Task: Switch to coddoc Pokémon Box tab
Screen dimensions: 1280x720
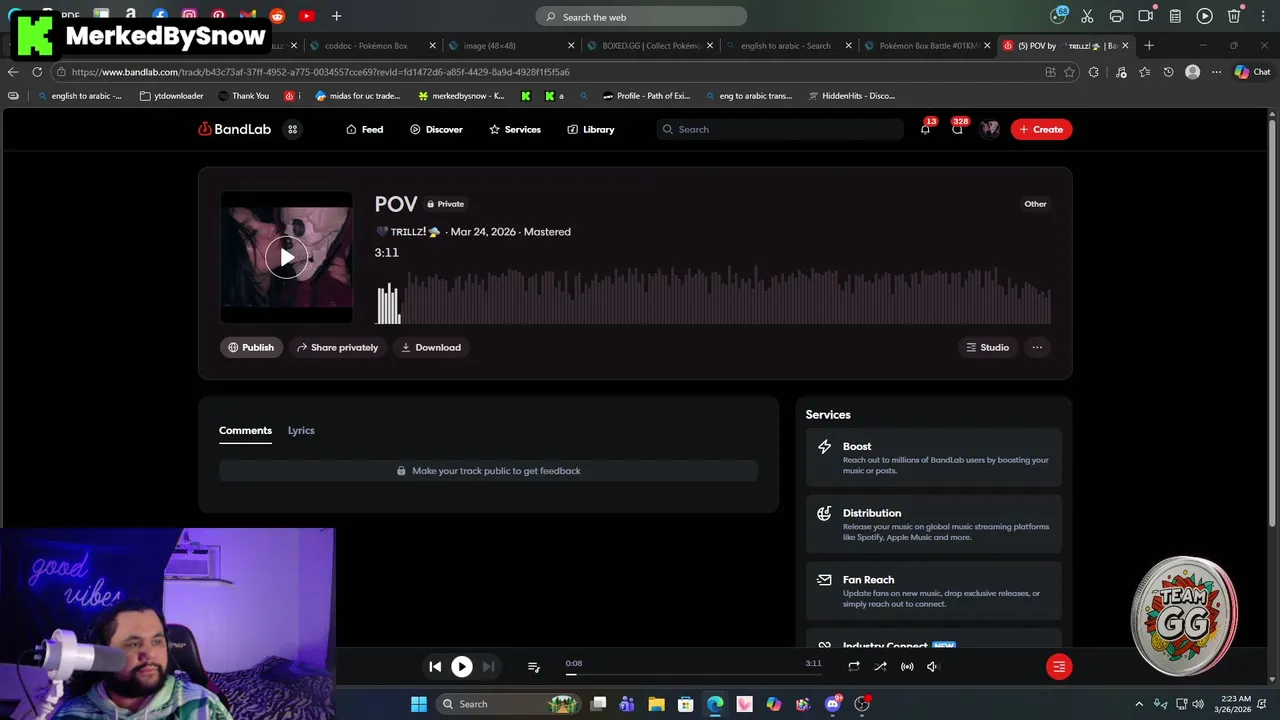Action: 373,45
